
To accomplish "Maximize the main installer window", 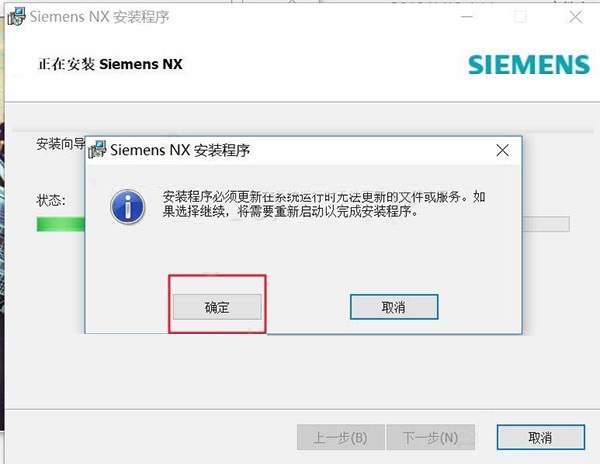I will click(520, 17).
